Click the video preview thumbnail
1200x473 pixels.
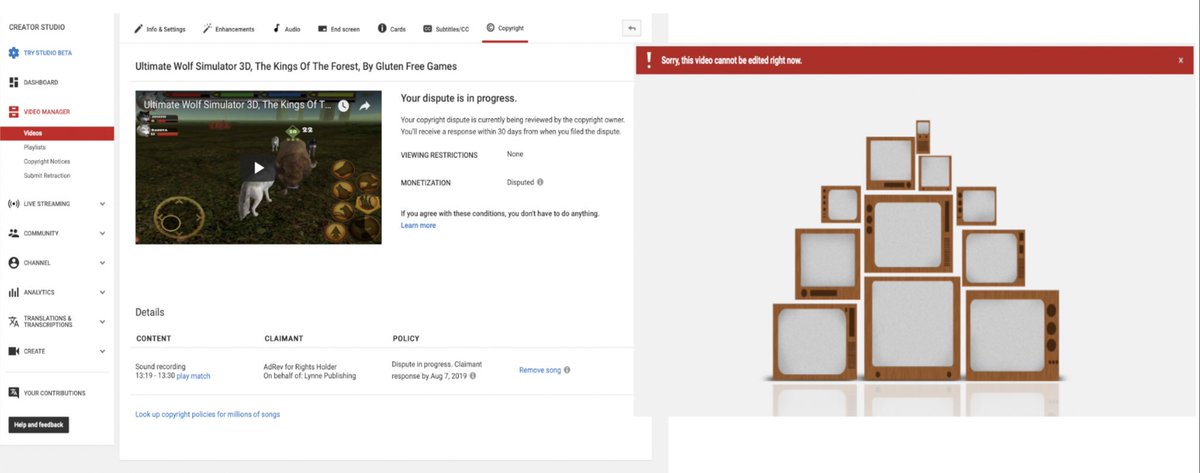pyautogui.click(x=258, y=167)
